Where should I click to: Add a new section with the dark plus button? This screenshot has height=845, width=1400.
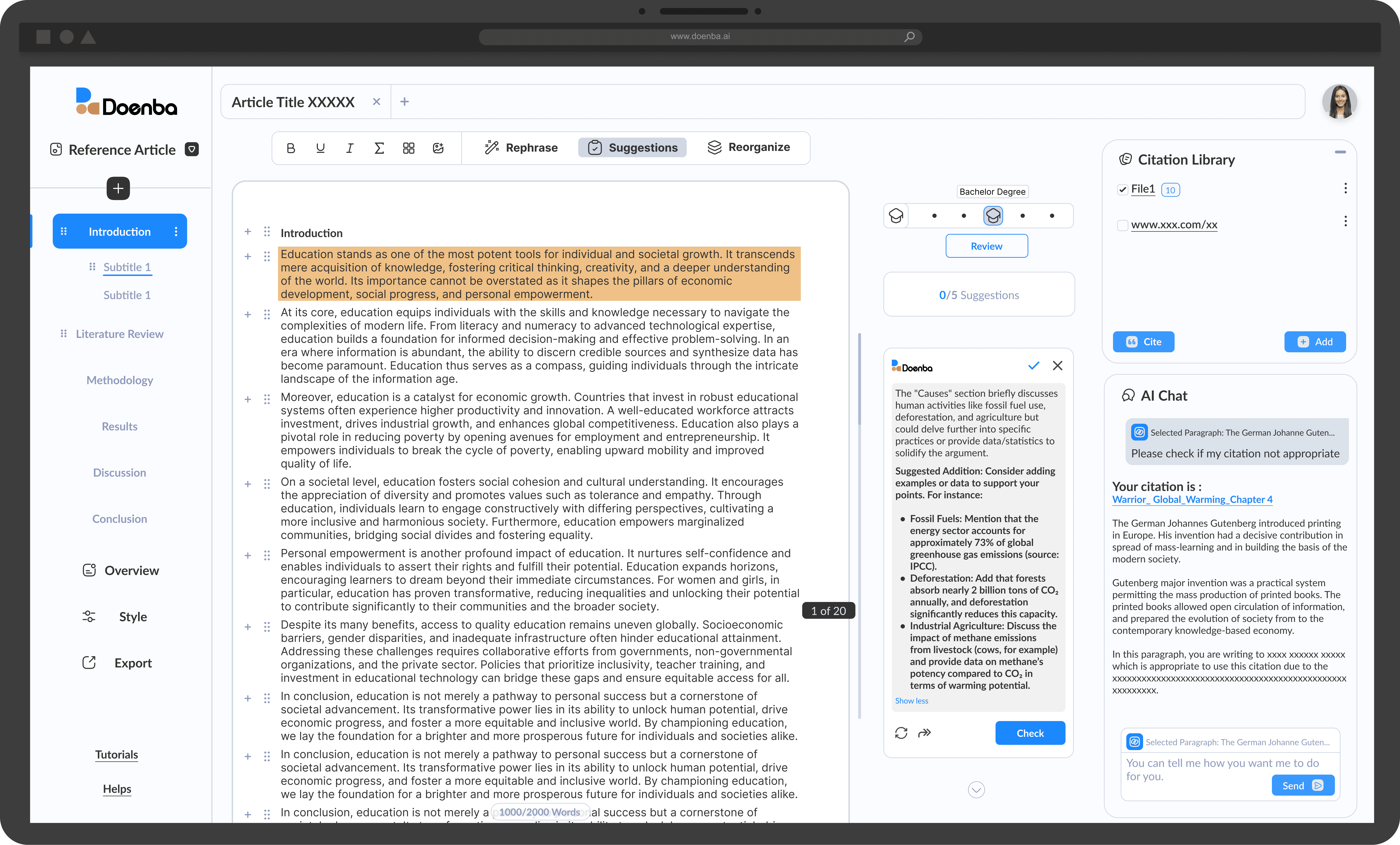(118, 188)
